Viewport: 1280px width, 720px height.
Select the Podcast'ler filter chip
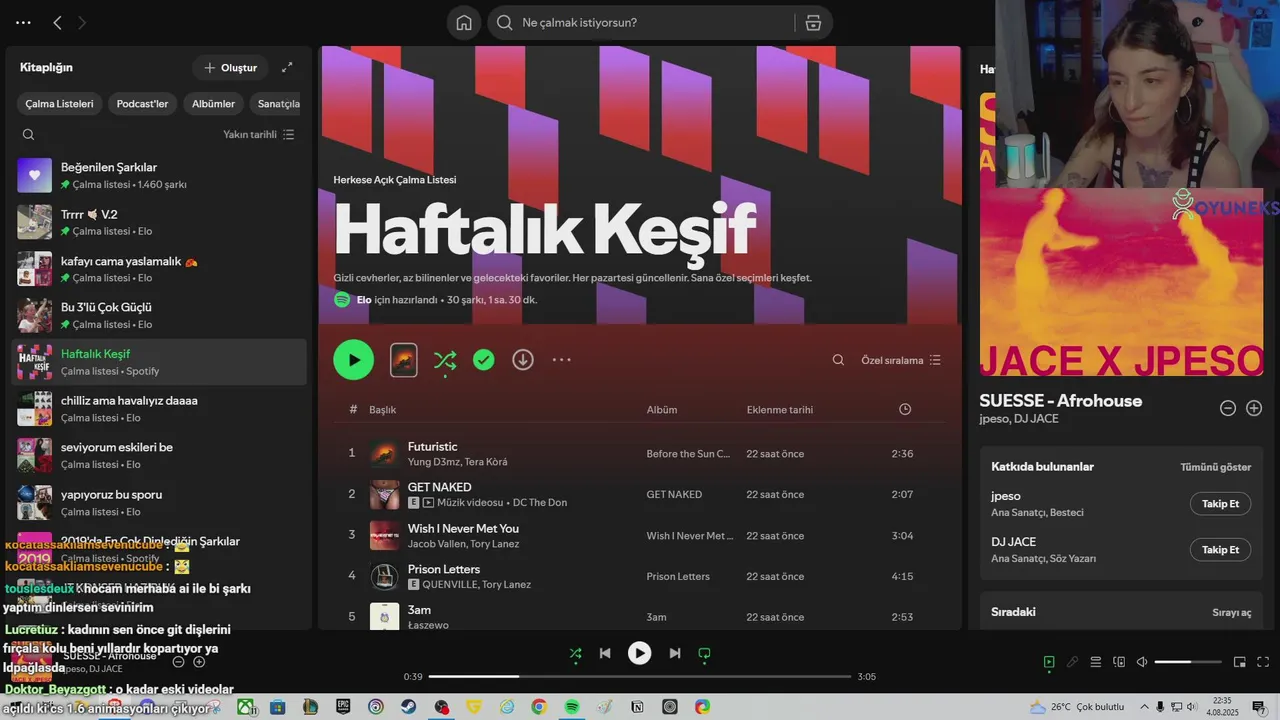tap(142, 104)
